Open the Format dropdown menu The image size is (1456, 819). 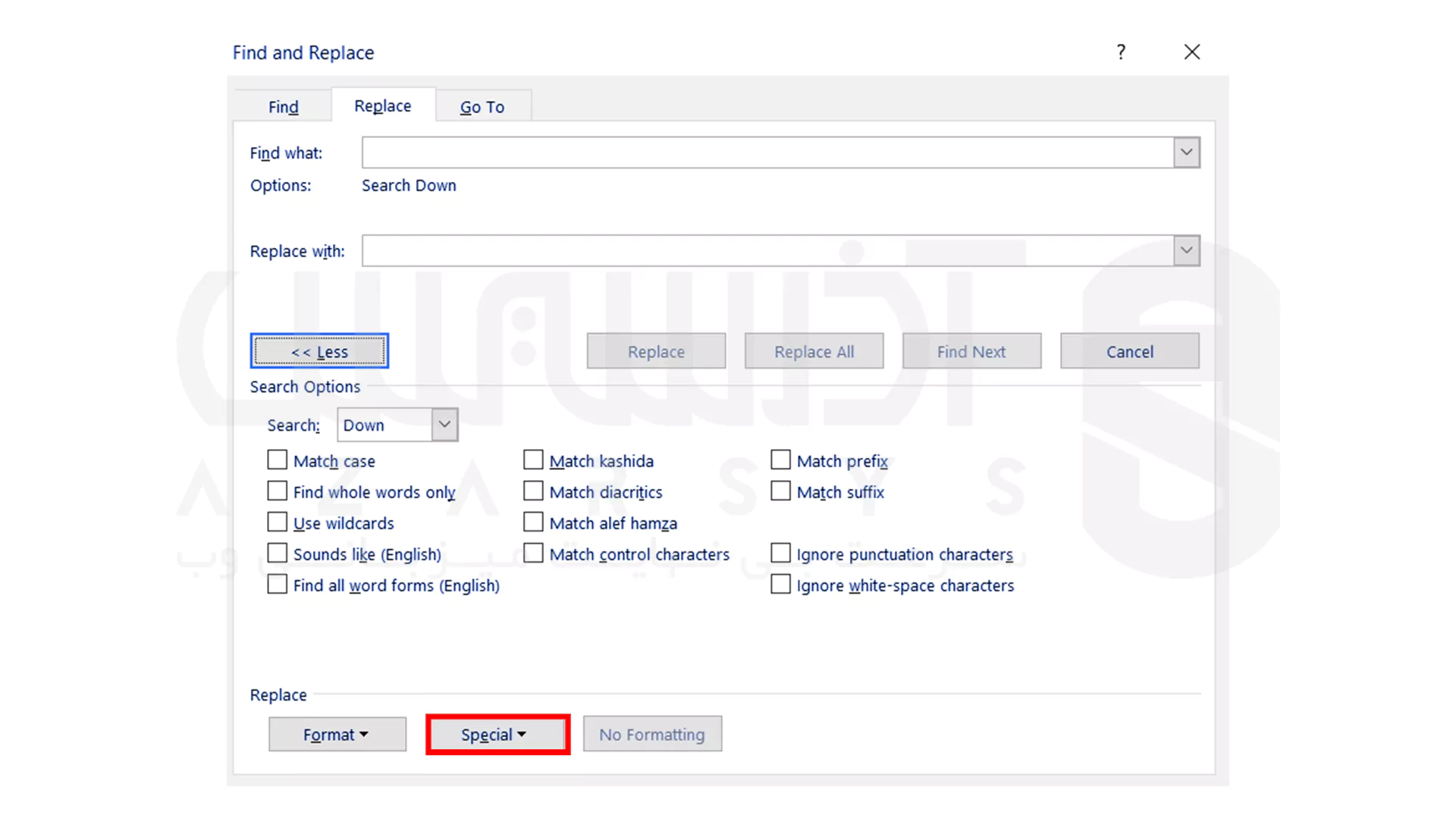point(337,734)
